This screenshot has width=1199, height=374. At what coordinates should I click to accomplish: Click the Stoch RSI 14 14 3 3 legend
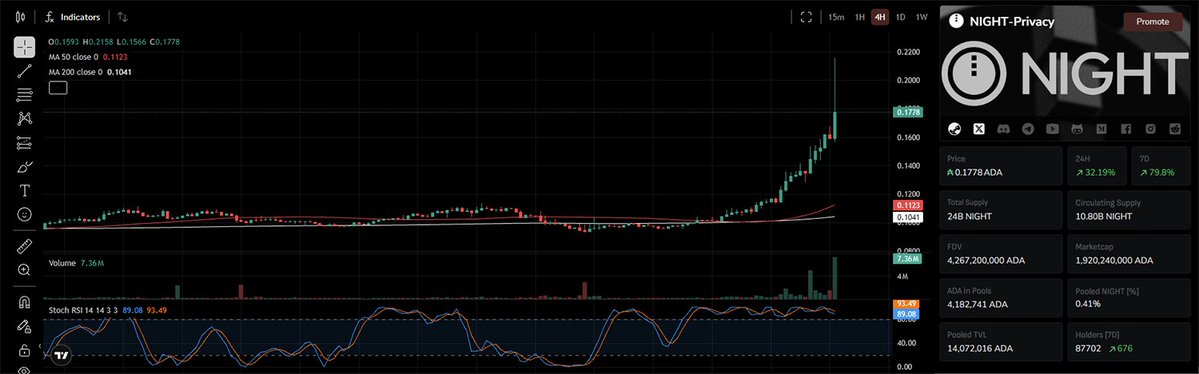pos(107,310)
